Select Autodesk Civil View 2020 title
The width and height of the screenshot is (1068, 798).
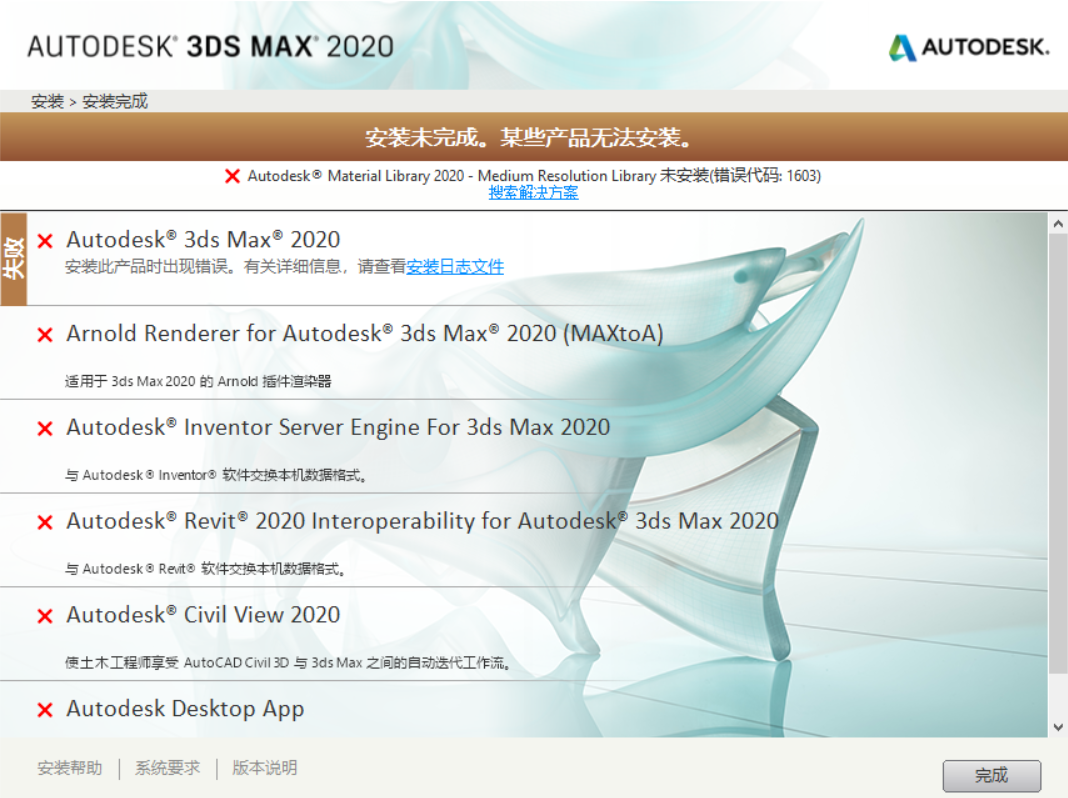(x=203, y=615)
